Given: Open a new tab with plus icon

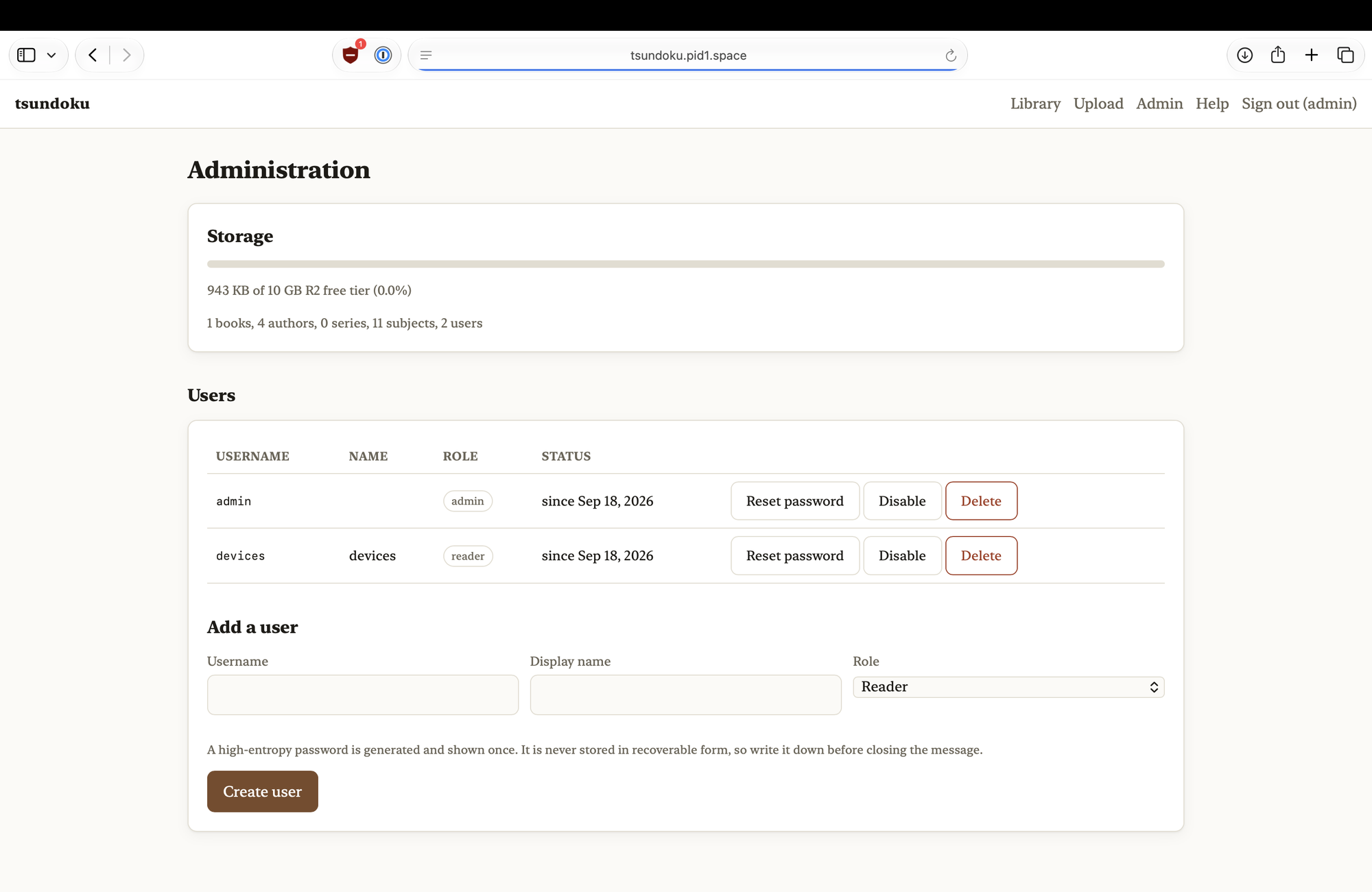Looking at the screenshot, I should 1312,55.
